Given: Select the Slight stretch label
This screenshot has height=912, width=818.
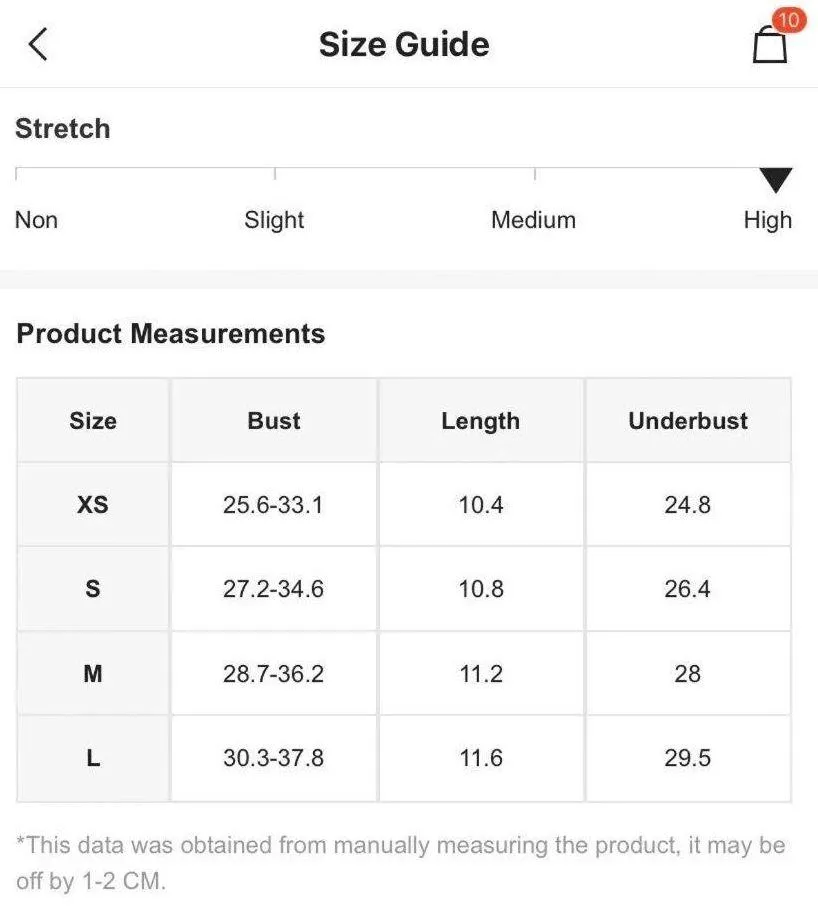Looking at the screenshot, I should [274, 220].
